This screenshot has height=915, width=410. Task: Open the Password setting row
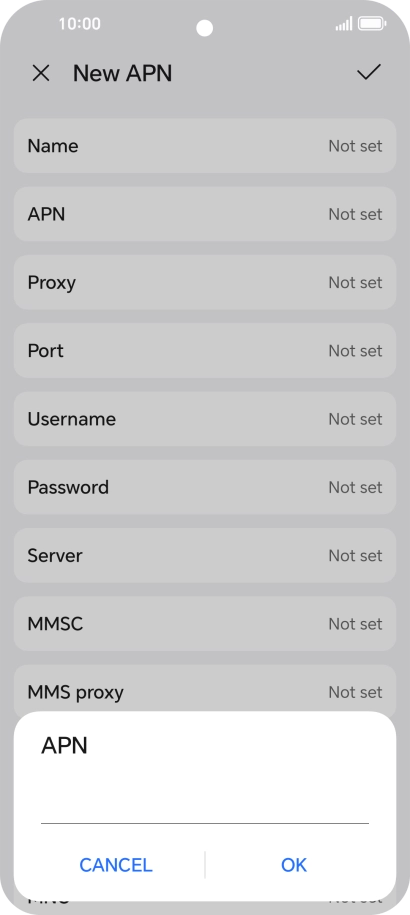pyautogui.click(x=205, y=487)
